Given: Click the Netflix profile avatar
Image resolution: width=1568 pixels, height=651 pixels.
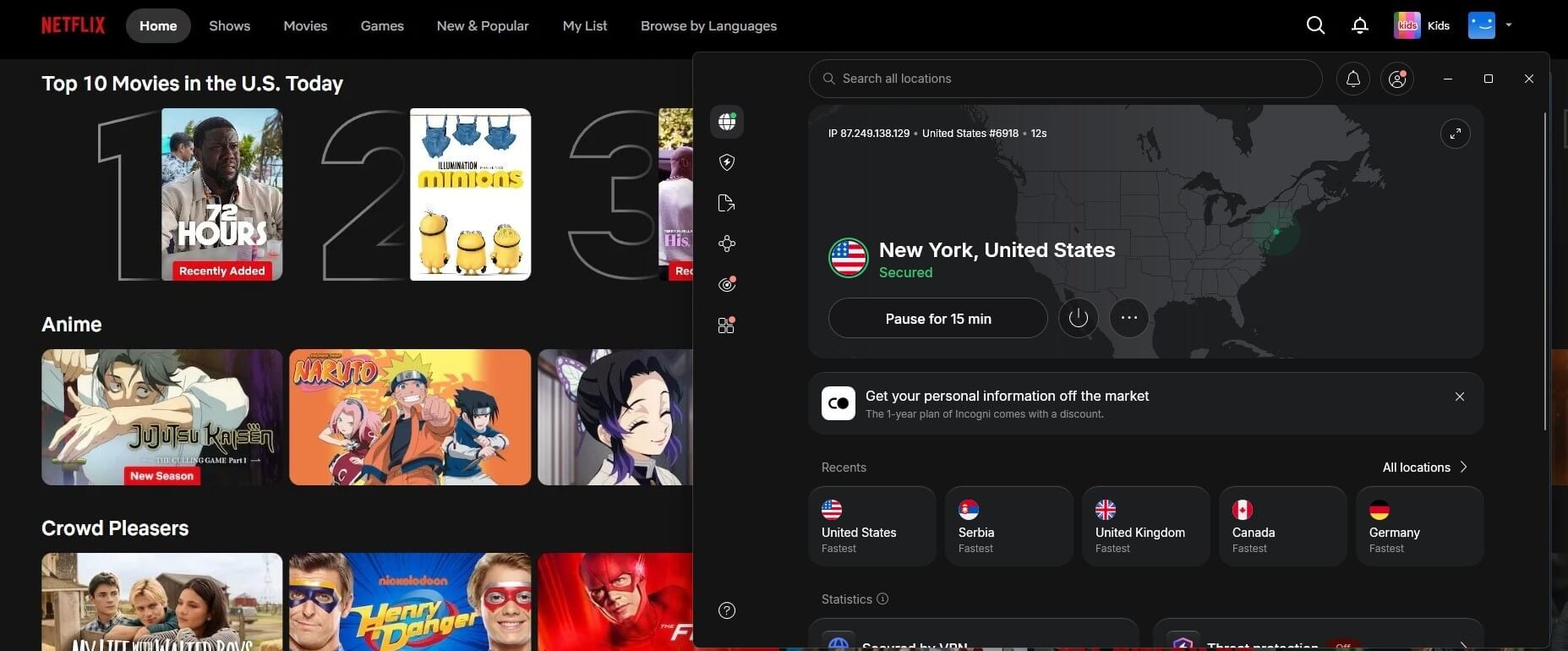Looking at the screenshot, I should pyautogui.click(x=1482, y=25).
